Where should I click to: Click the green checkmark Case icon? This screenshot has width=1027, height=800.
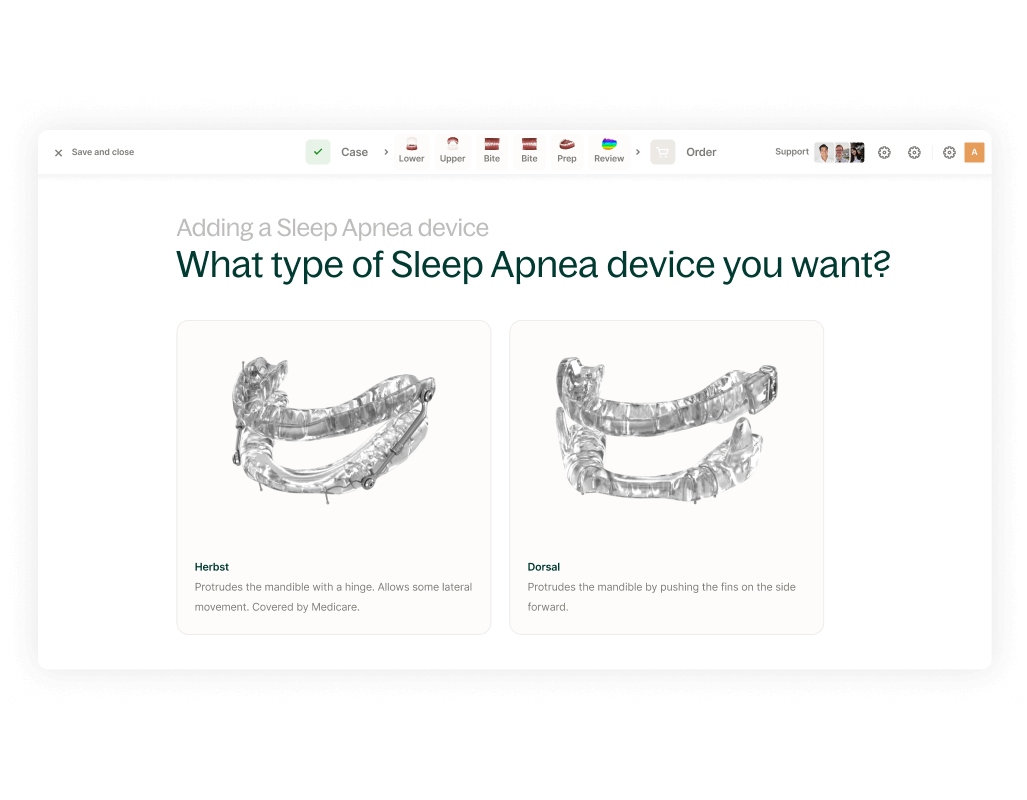tap(318, 152)
